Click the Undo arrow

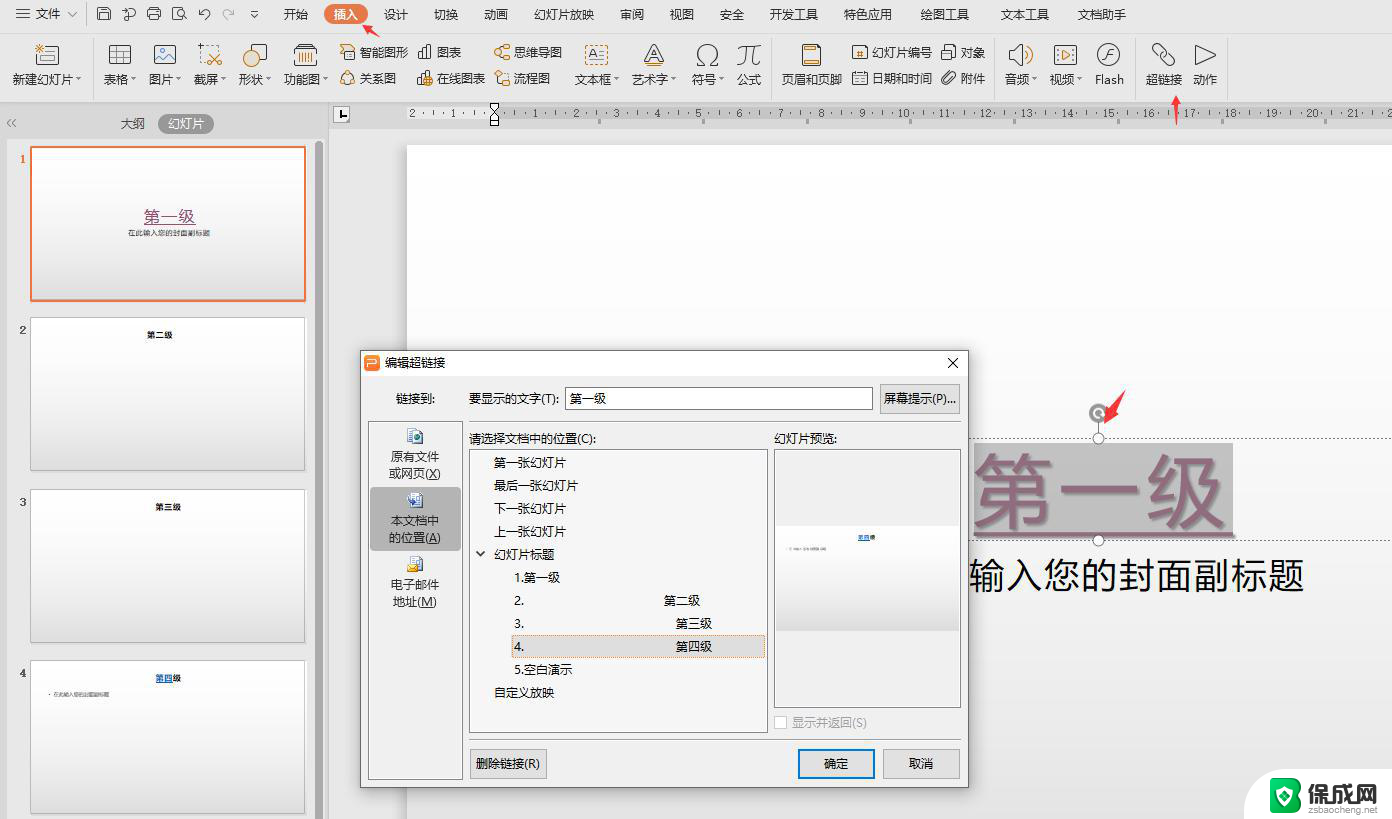(x=204, y=14)
